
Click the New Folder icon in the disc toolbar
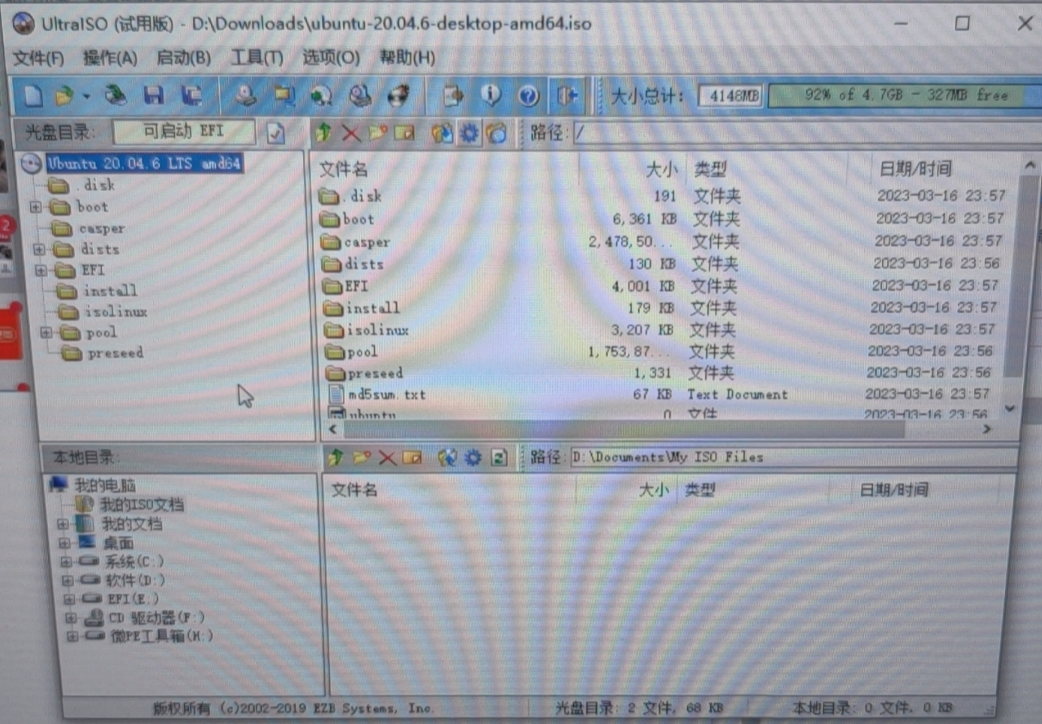pos(377,133)
